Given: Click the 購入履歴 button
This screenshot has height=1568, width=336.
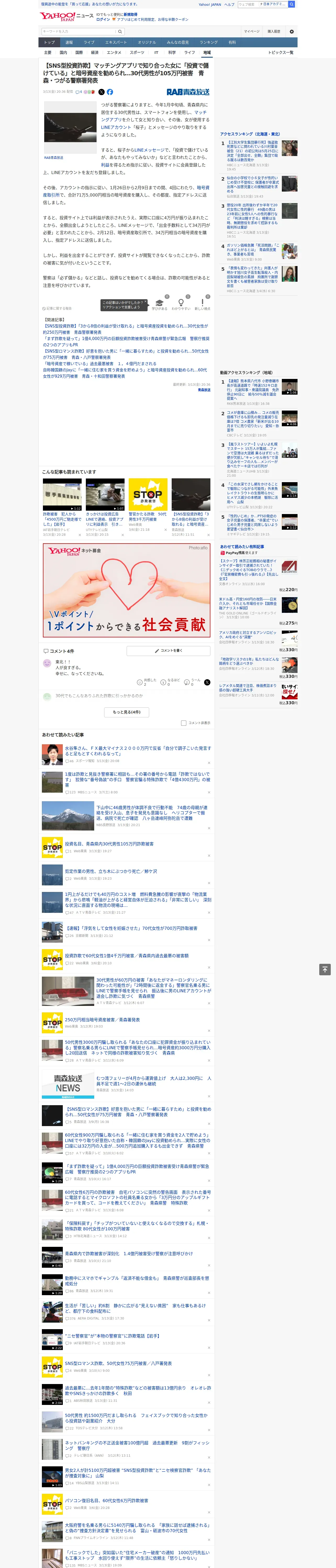Looking at the screenshot, I should [274, 32].
